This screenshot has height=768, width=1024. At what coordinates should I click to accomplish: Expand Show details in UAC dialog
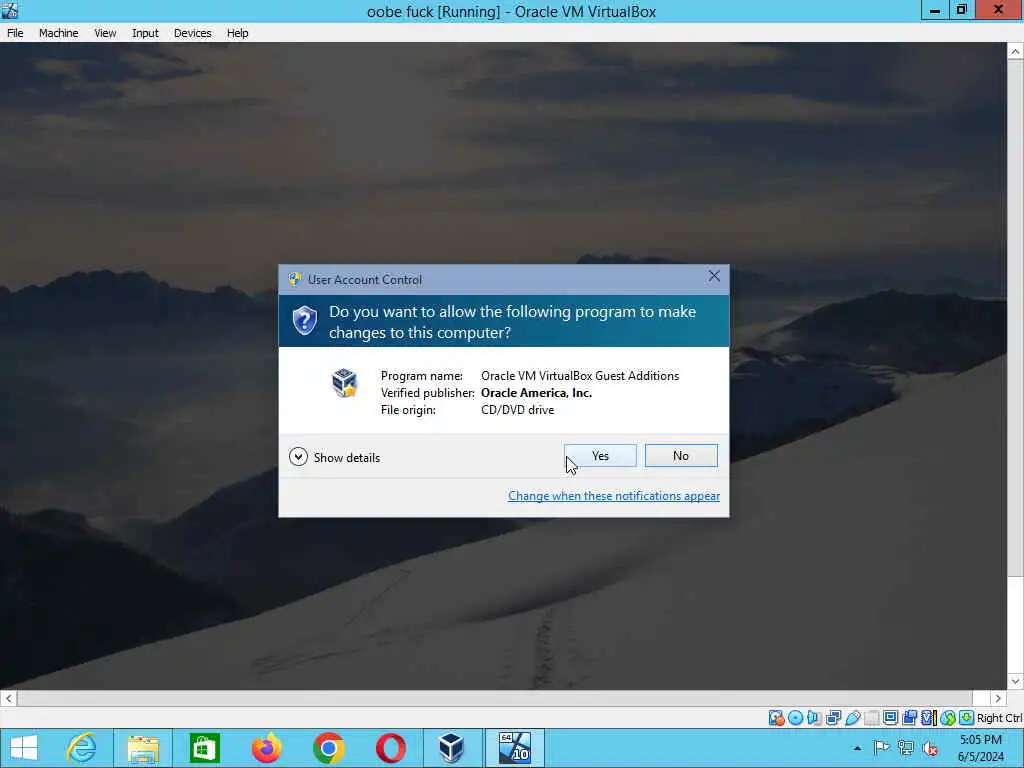pos(334,457)
